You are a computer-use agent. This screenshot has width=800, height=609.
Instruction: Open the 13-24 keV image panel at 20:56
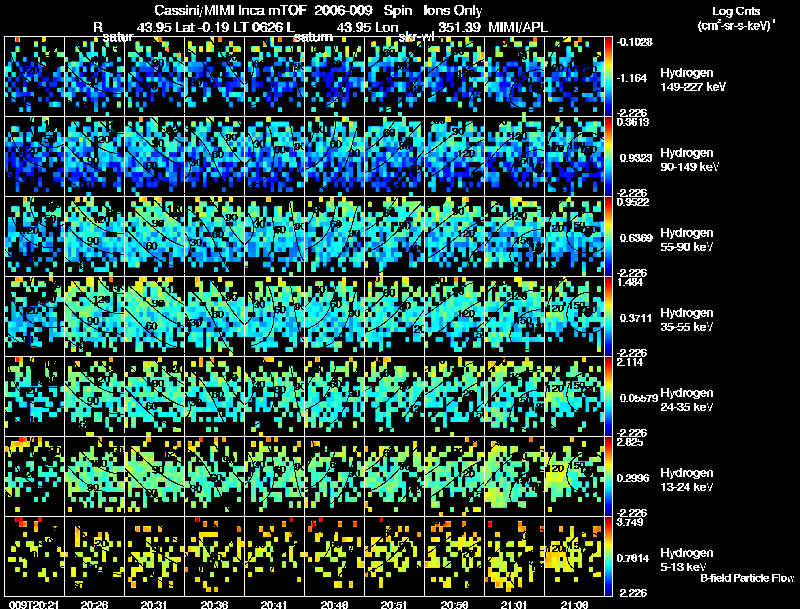[455, 477]
